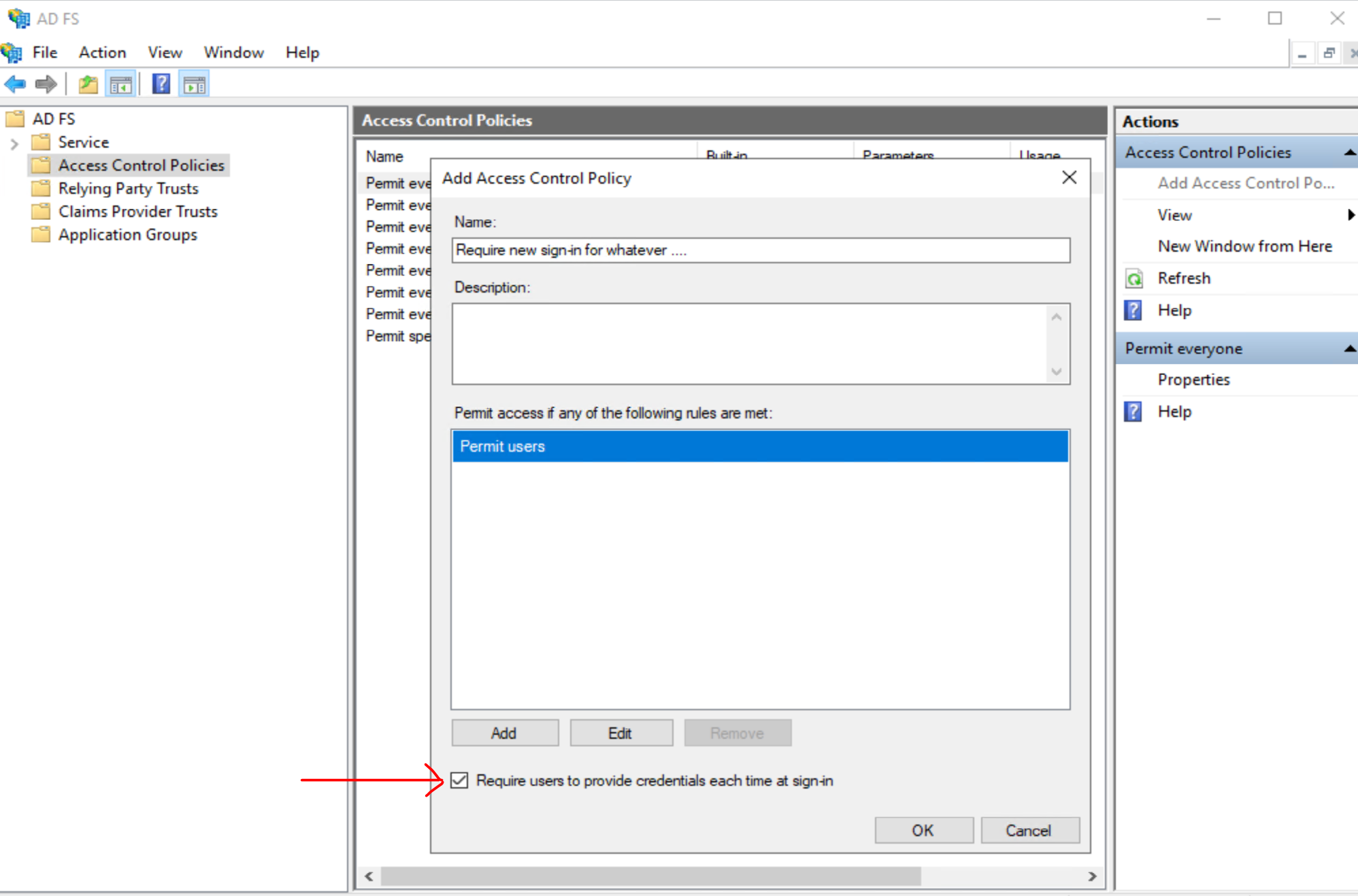Click the blue Help toolbar icon
Viewport: 1358px width, 896px height.
click(161, 84)
